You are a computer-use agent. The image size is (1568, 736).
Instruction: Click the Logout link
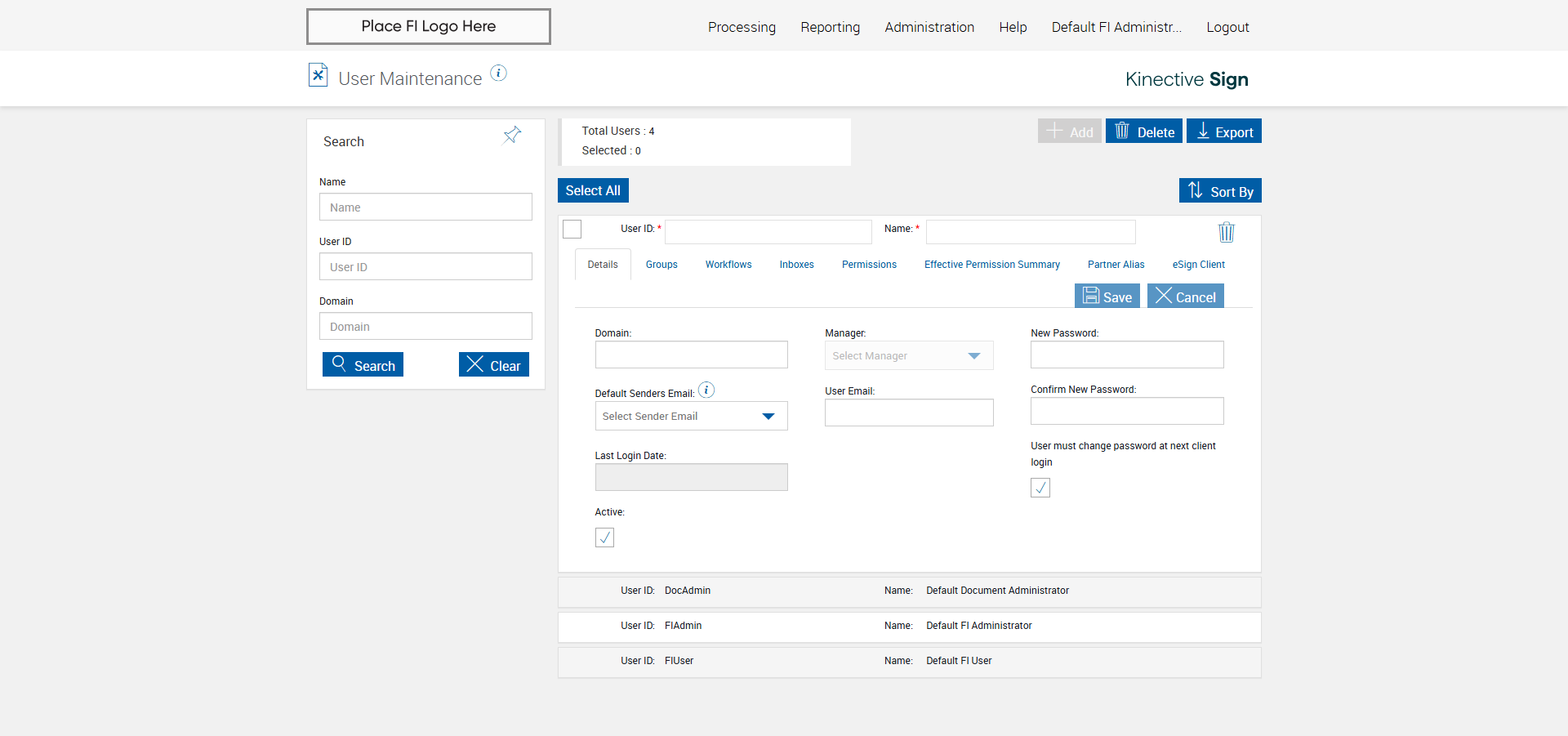pyautogui.click(x=1227, y=27)
